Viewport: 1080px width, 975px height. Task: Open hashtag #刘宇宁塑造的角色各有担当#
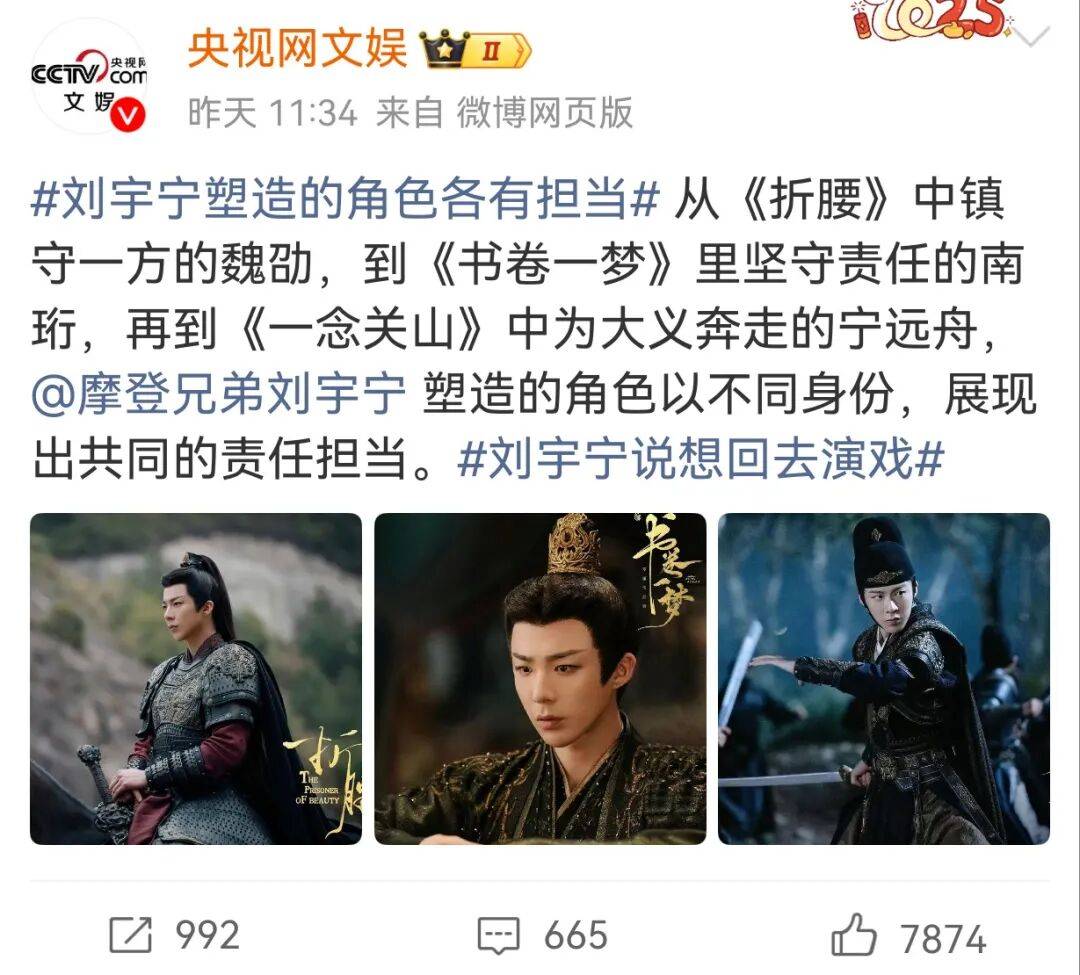[346, 199]
